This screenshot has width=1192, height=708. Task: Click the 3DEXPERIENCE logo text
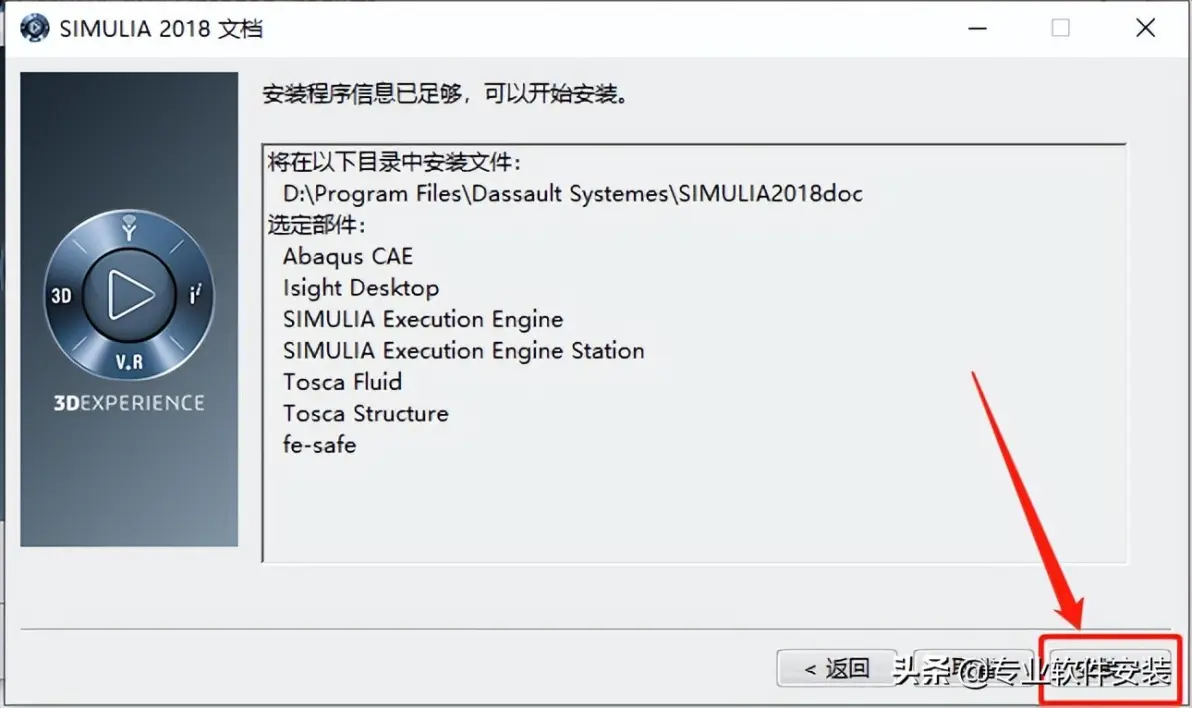[x=129, y=403]
